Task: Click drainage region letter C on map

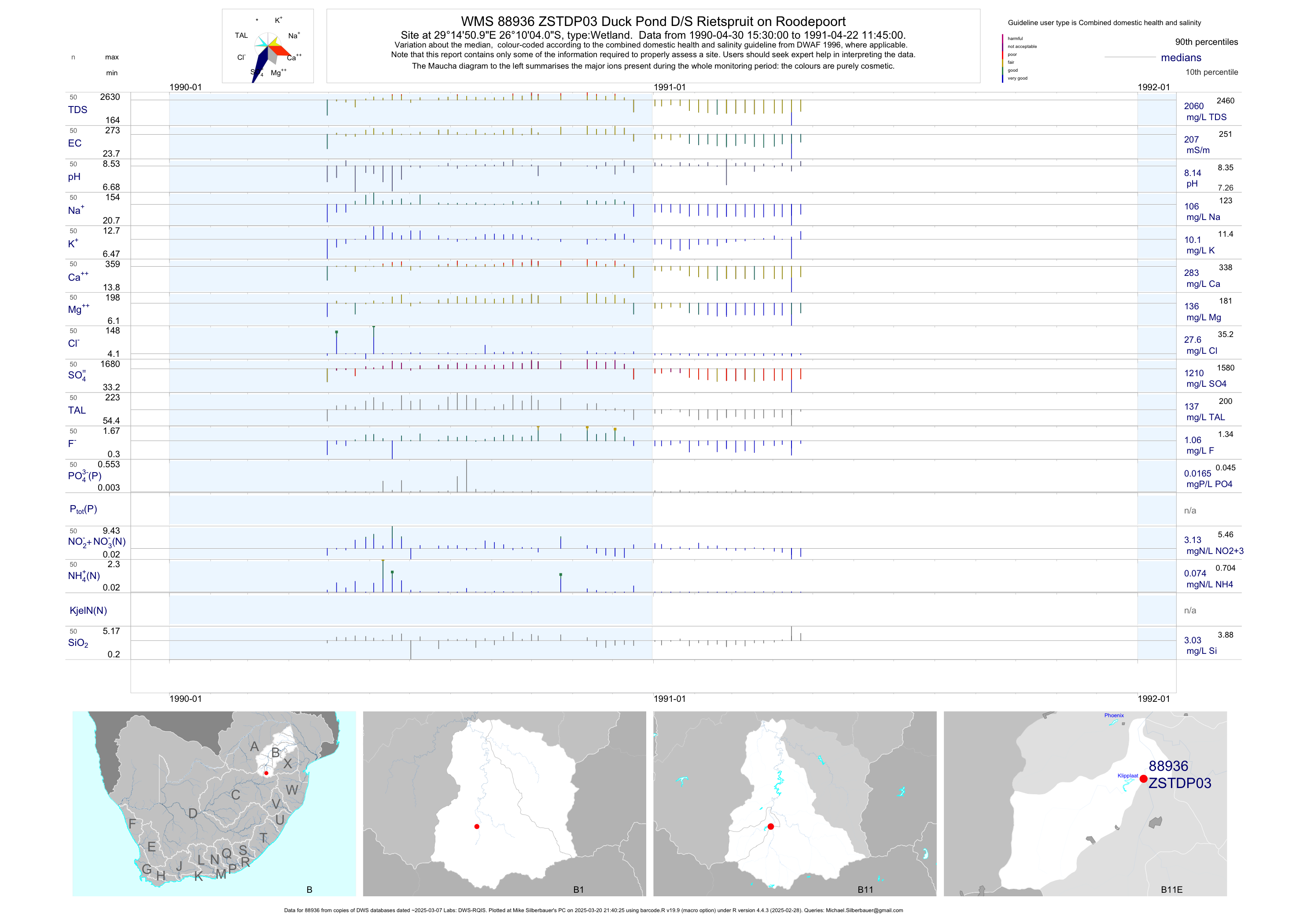Action: coord(235,795)
